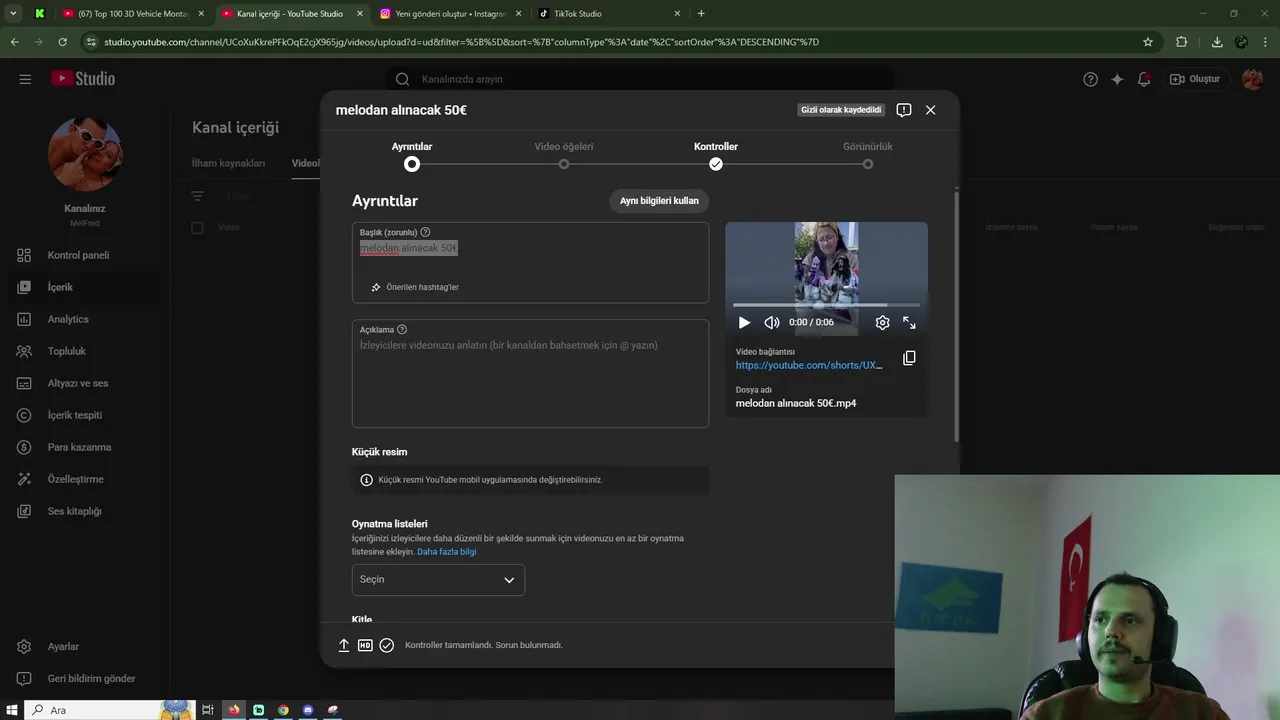Open a new browser tab with plus
The width and height of the screenshot is (1280, 720).
coord(701,14)
